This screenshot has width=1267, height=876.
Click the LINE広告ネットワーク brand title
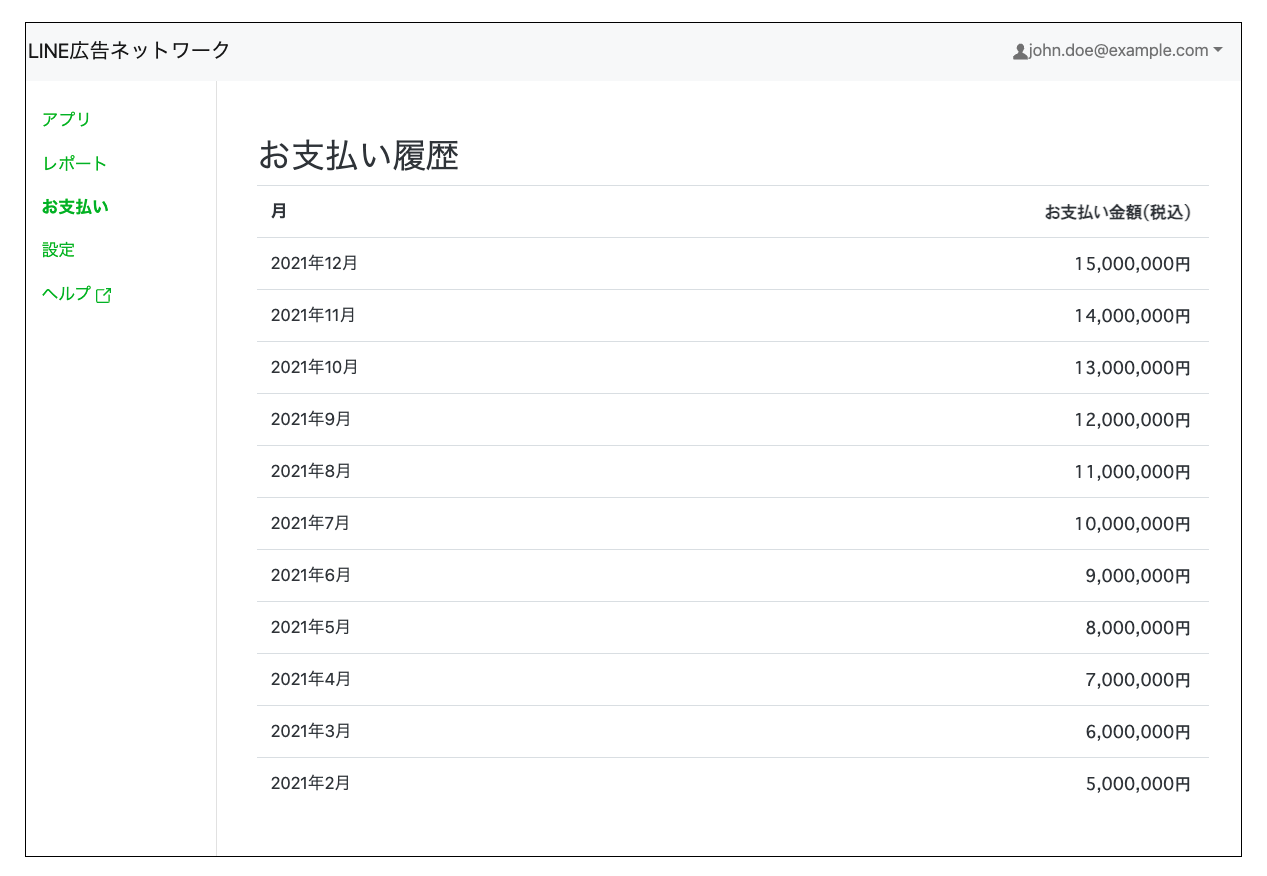129,50
